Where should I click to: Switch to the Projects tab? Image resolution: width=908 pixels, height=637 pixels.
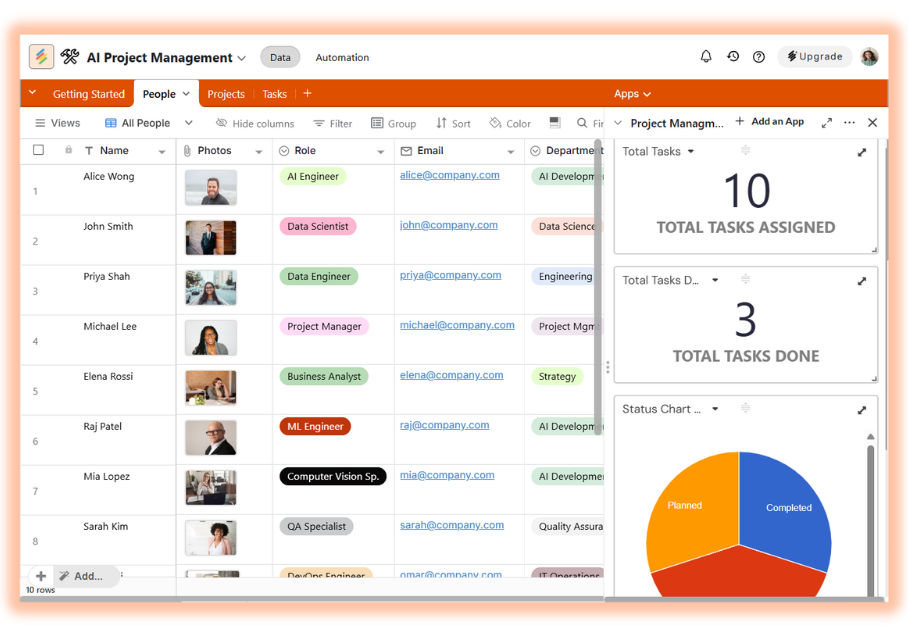(226, 94)
